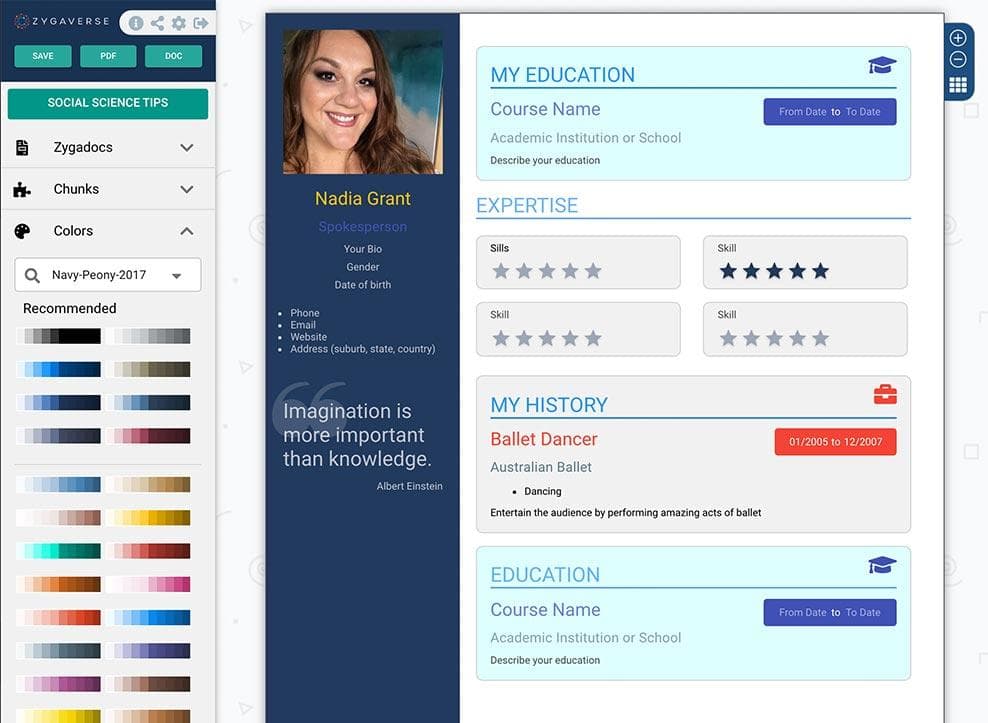
Task: Open settings via the gear icon
Action: tap(179, 23)
